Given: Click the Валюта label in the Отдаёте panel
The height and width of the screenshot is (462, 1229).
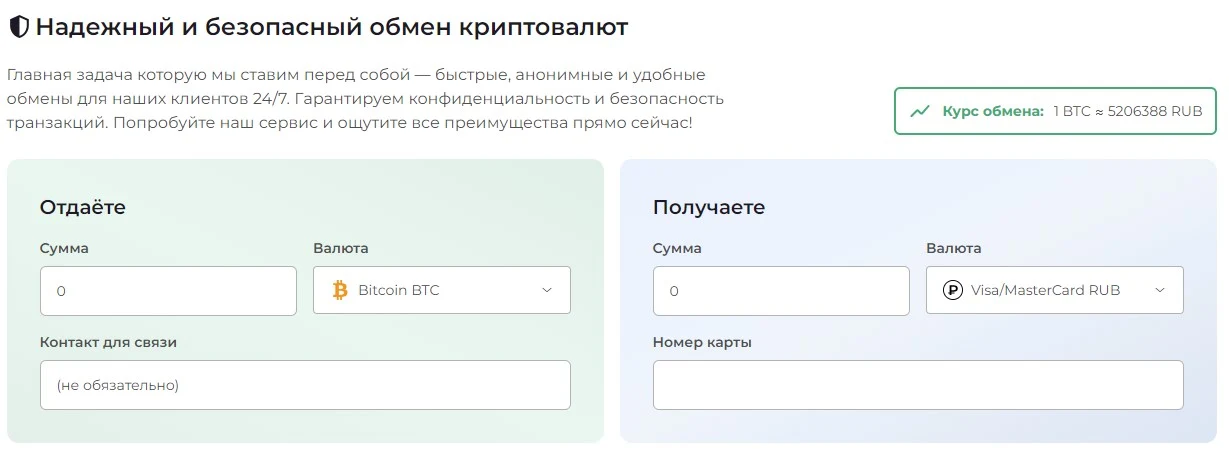Looking at the screenshot, I should point(341,248).
